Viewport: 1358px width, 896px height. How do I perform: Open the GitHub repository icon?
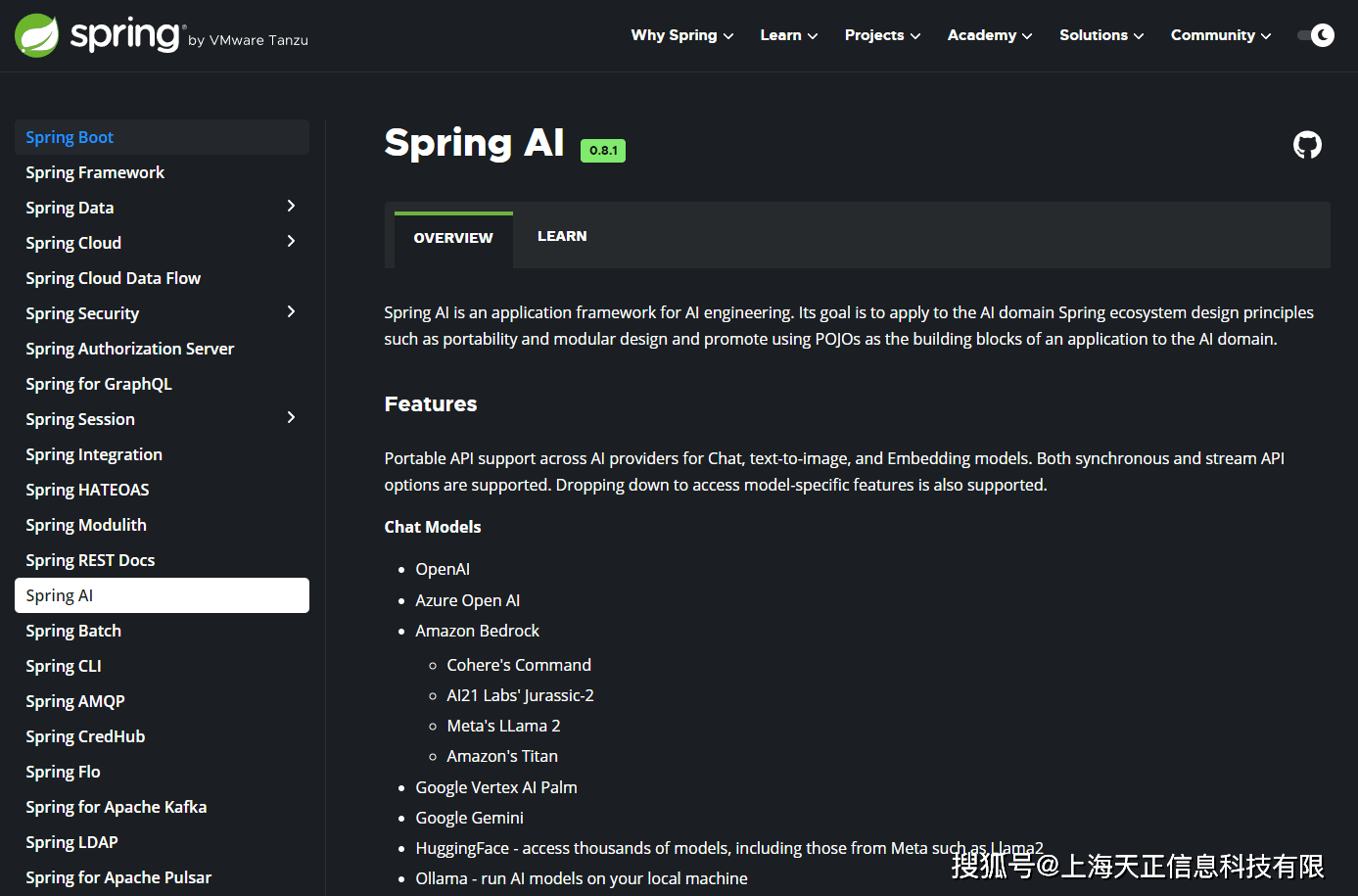tap(1307, 145)
